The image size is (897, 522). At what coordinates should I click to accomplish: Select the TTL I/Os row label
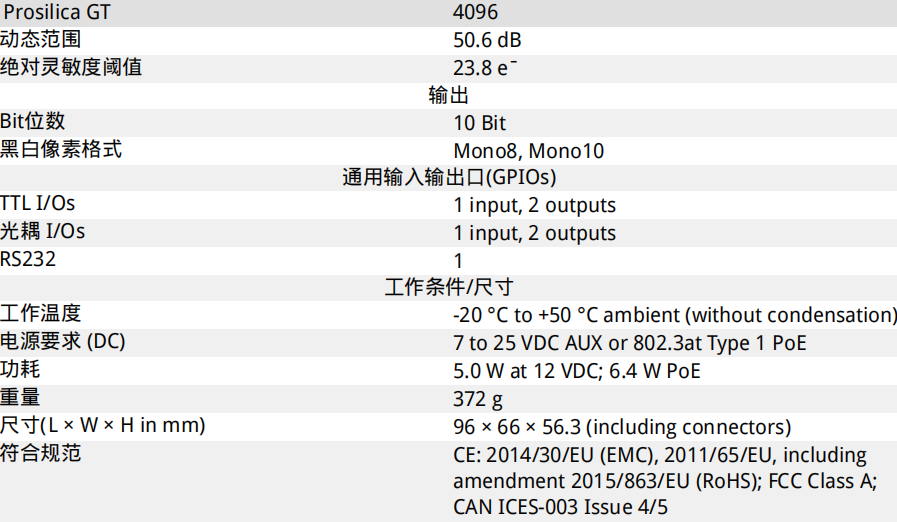tap(38, 204)
